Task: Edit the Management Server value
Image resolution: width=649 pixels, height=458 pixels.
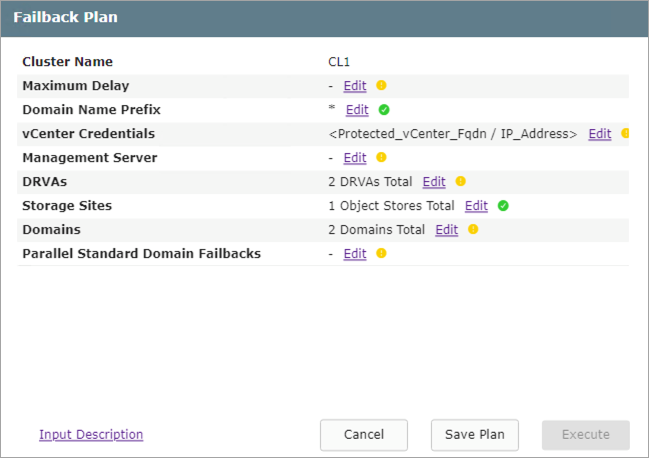Action: [355, 158]
